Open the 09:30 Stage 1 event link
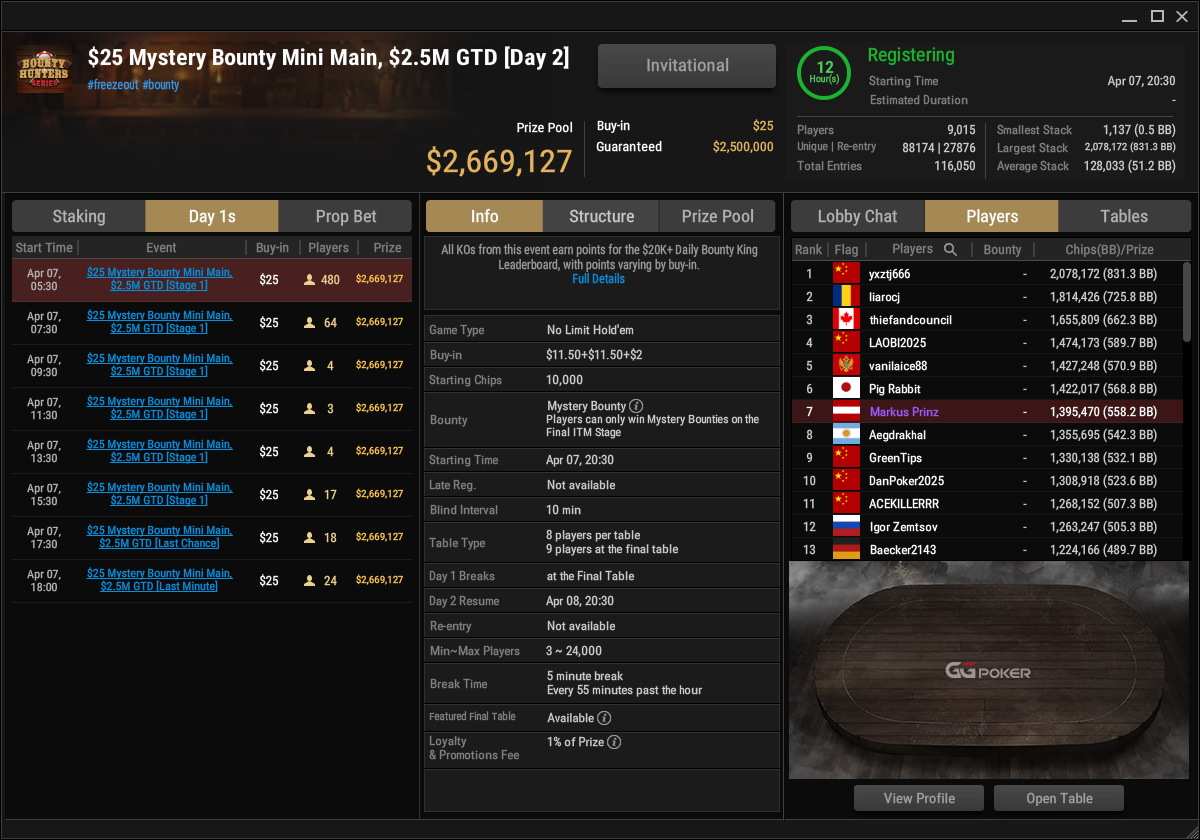This screenshot has width=1200, height=840. (x=160, y=365)
